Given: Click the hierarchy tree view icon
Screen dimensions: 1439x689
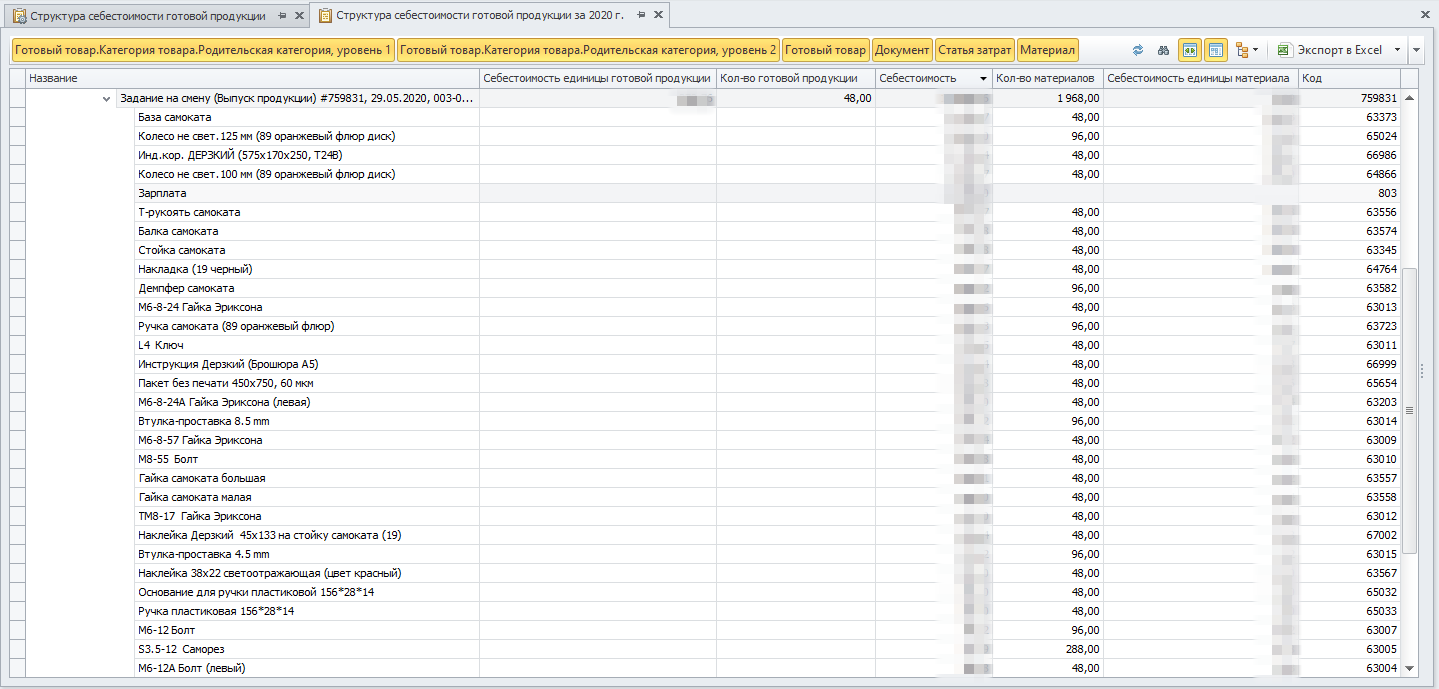Looking at the screenshot, I should tap(1243, 50).
